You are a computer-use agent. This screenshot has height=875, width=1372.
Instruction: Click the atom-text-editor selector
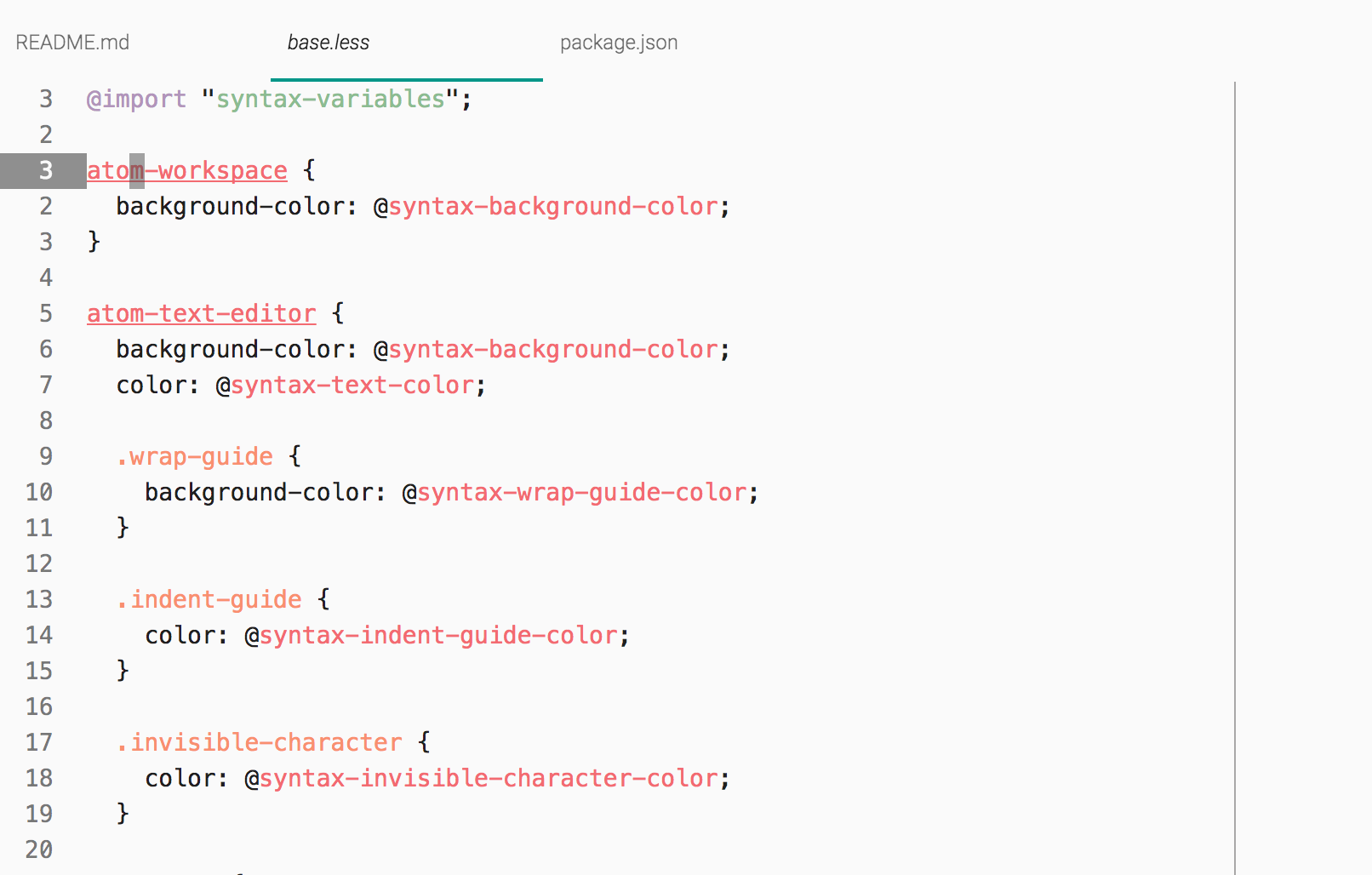click(202, 313)
